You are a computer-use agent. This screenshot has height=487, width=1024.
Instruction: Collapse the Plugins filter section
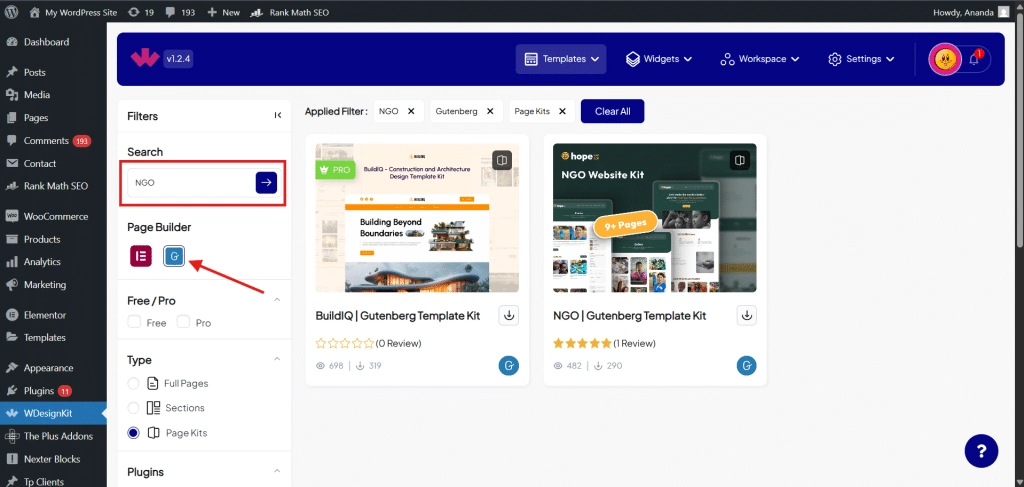[277, 471]
